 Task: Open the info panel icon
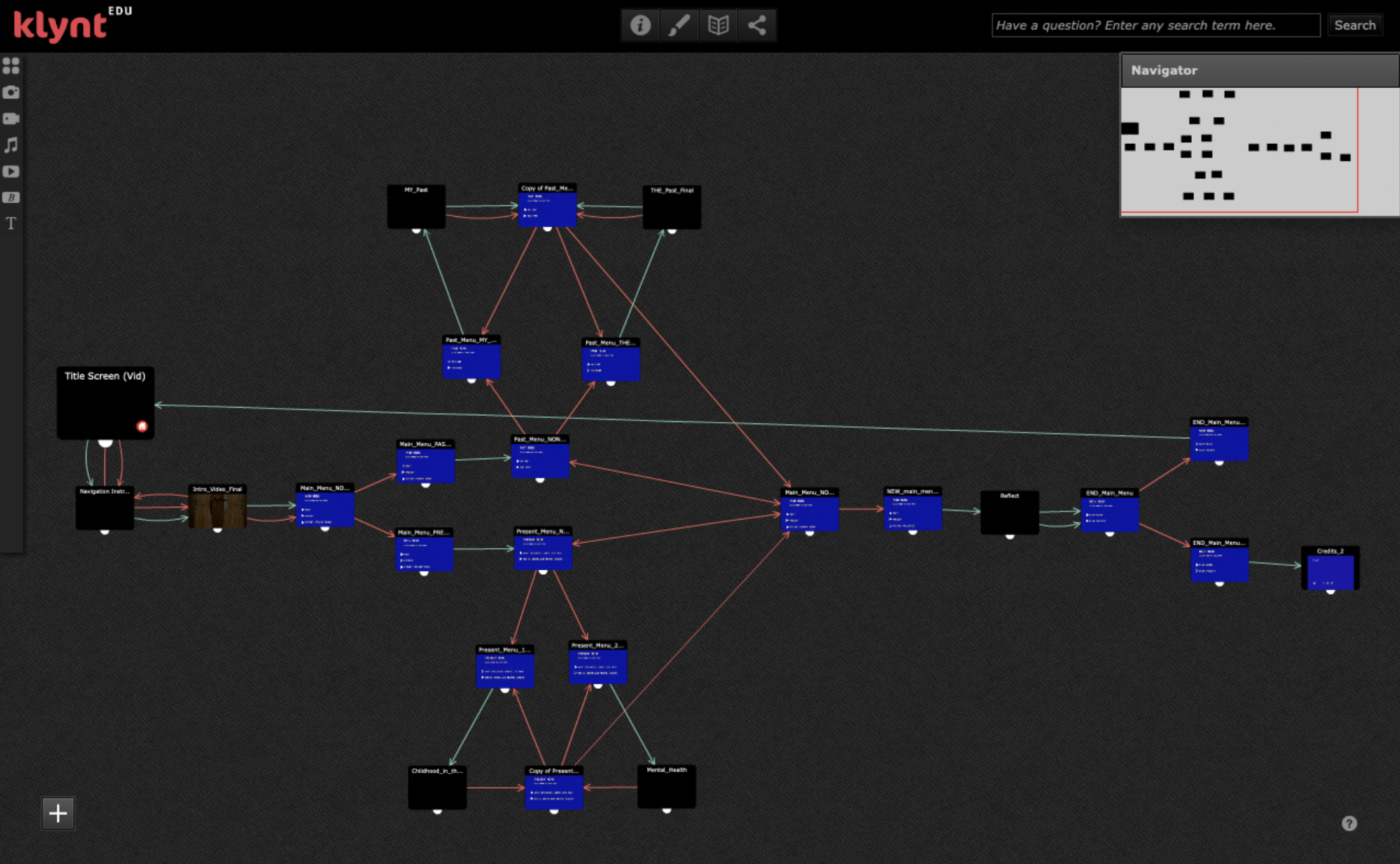click(x=640, y=25)
